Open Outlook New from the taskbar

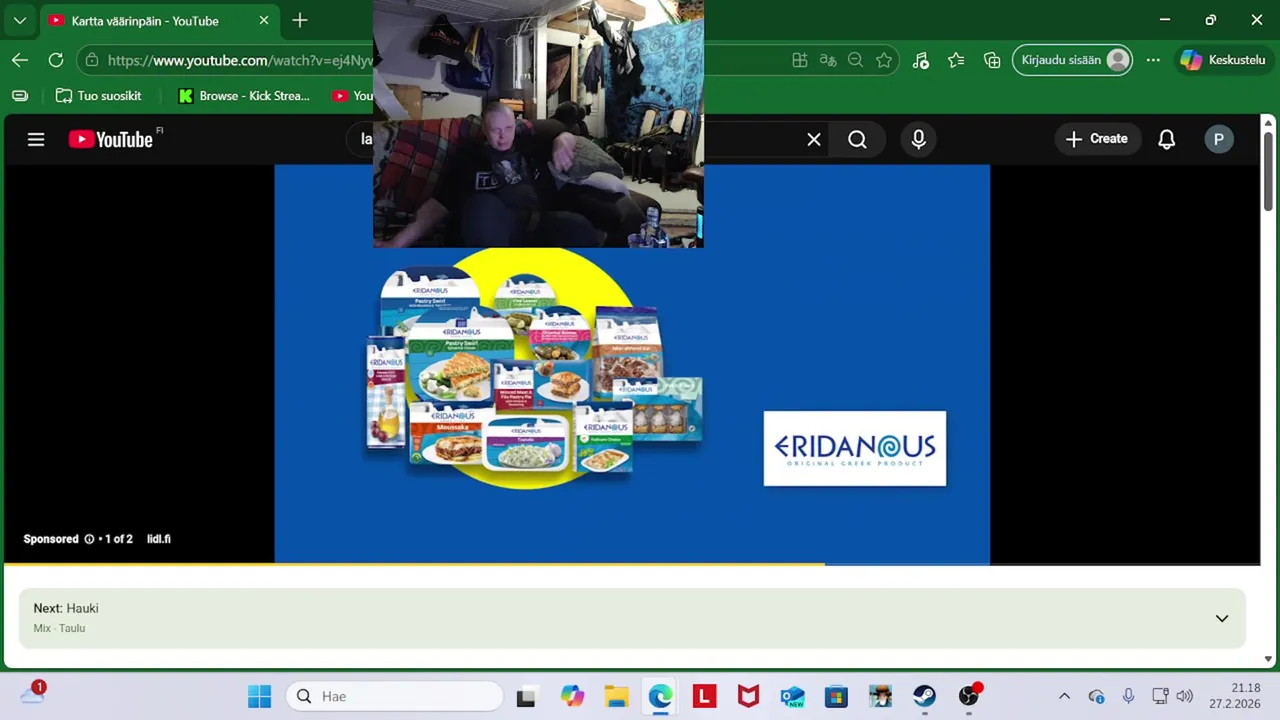pos(792,696)
